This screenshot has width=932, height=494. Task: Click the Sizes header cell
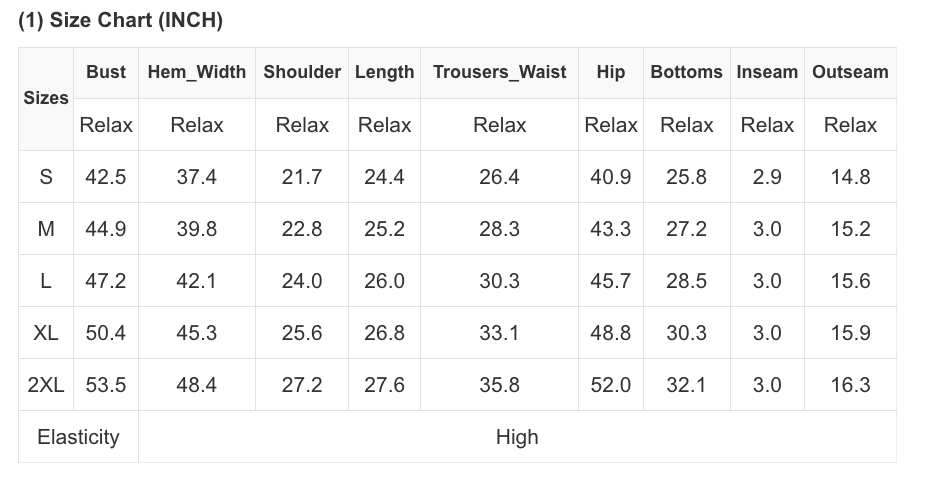click(x=46, y=98)
